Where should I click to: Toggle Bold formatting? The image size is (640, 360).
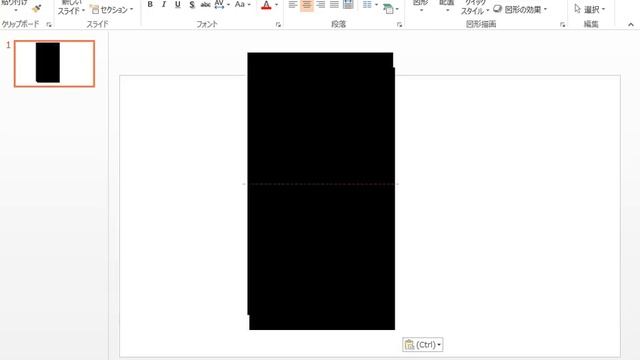150,4
